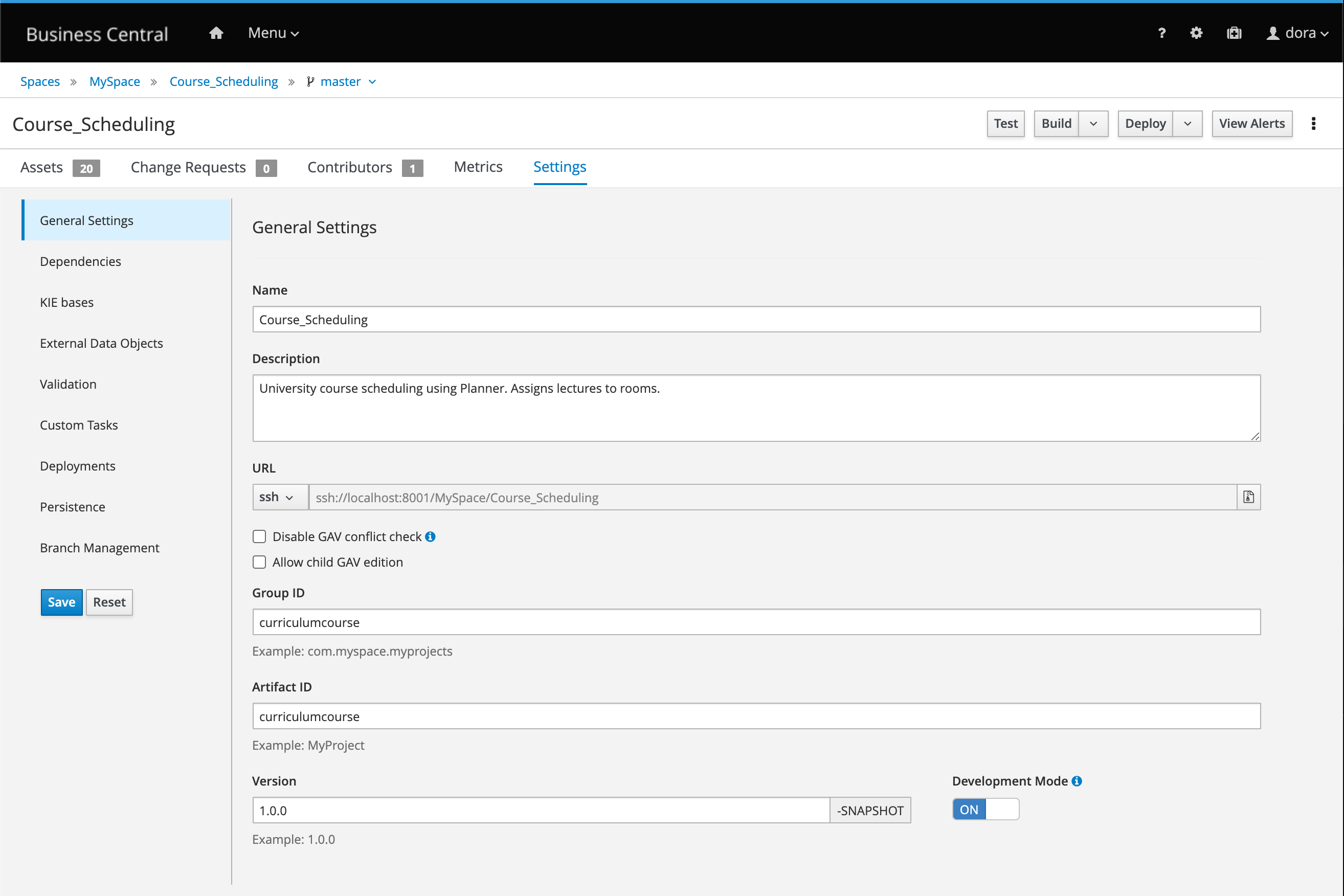This screenshot has height=896, width=1344.
Task: Expand the Build dropdown arrow
Action: pyautogui.click(x=1093, y=123)
